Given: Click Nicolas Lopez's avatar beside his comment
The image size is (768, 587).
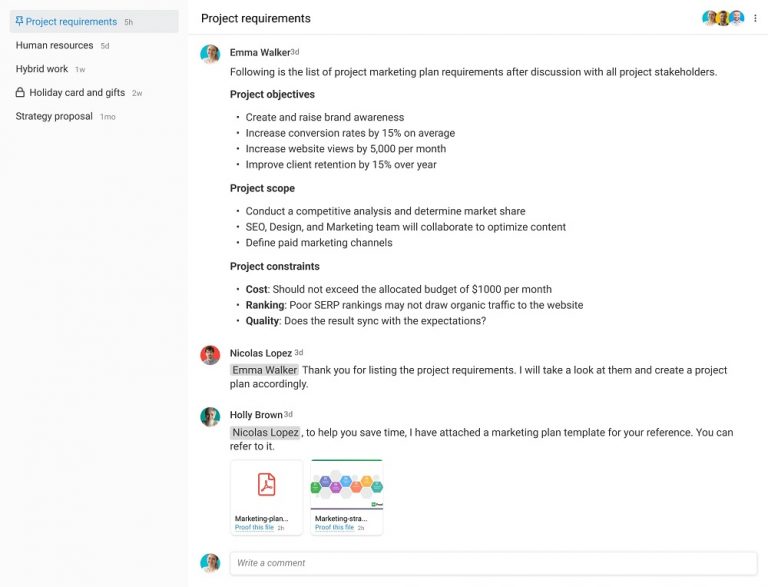Looking at the screenshot, I should (210, 355).
